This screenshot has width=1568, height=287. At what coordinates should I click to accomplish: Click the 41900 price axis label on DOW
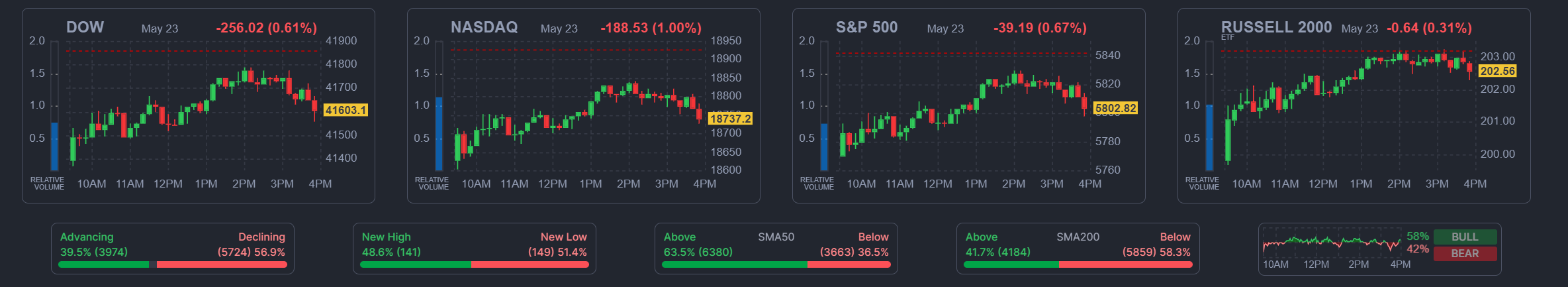341,40
